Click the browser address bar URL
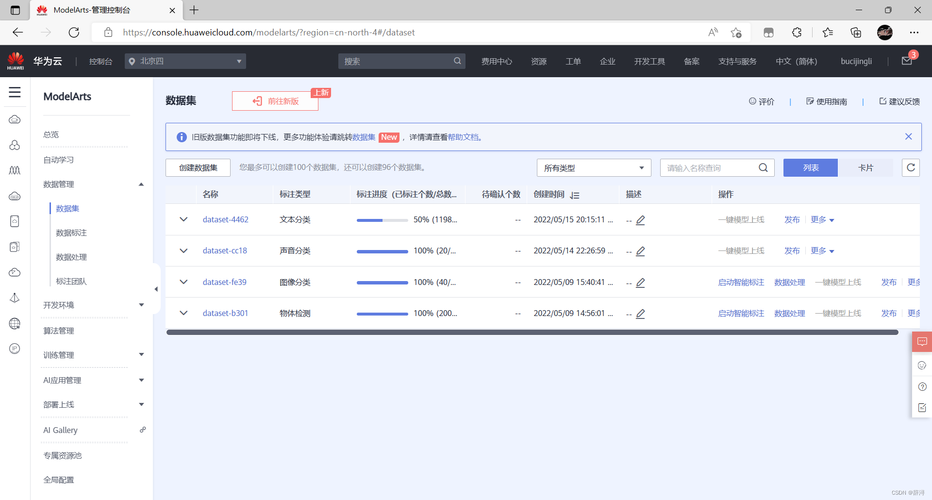The width and height of the screenshot is (932, 500). pyautogui.click(x=269, y=32)
